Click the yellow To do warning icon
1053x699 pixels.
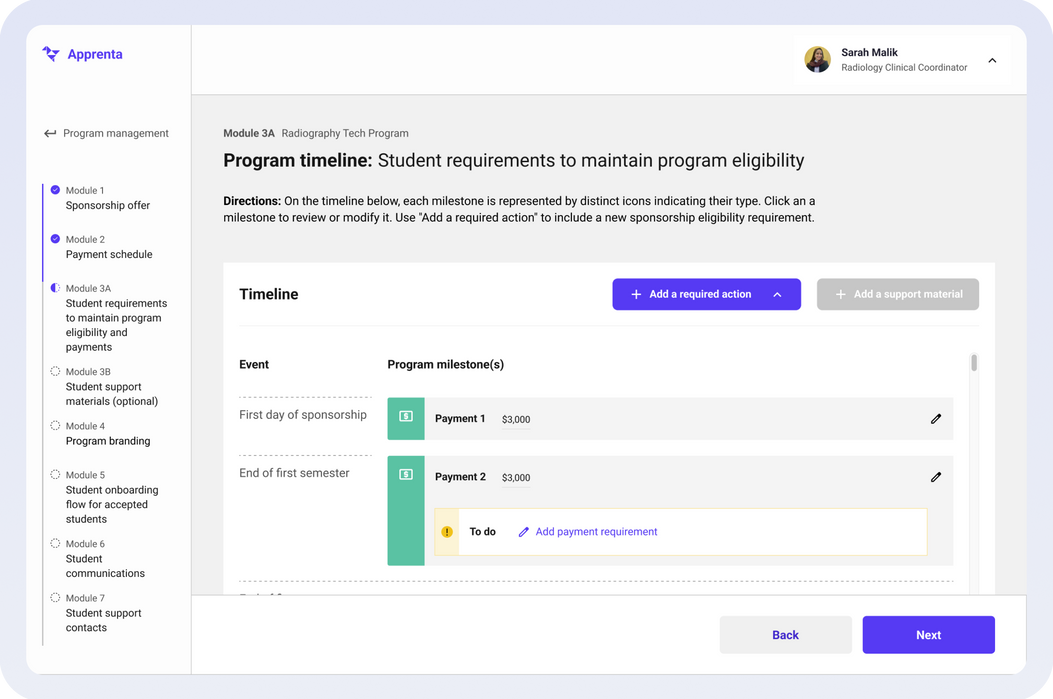pos(447,532)
